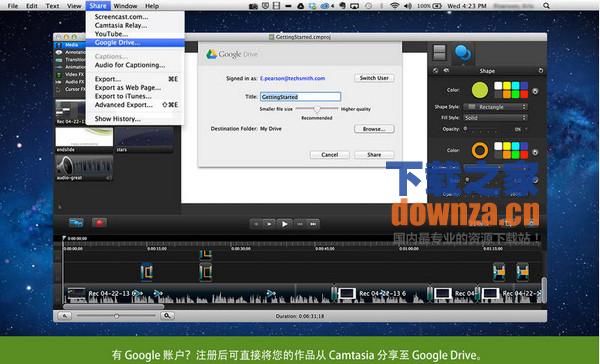Click Share button in Google Drive dialog
Viewport: 600px width, 364px height.
coord(374,155)
